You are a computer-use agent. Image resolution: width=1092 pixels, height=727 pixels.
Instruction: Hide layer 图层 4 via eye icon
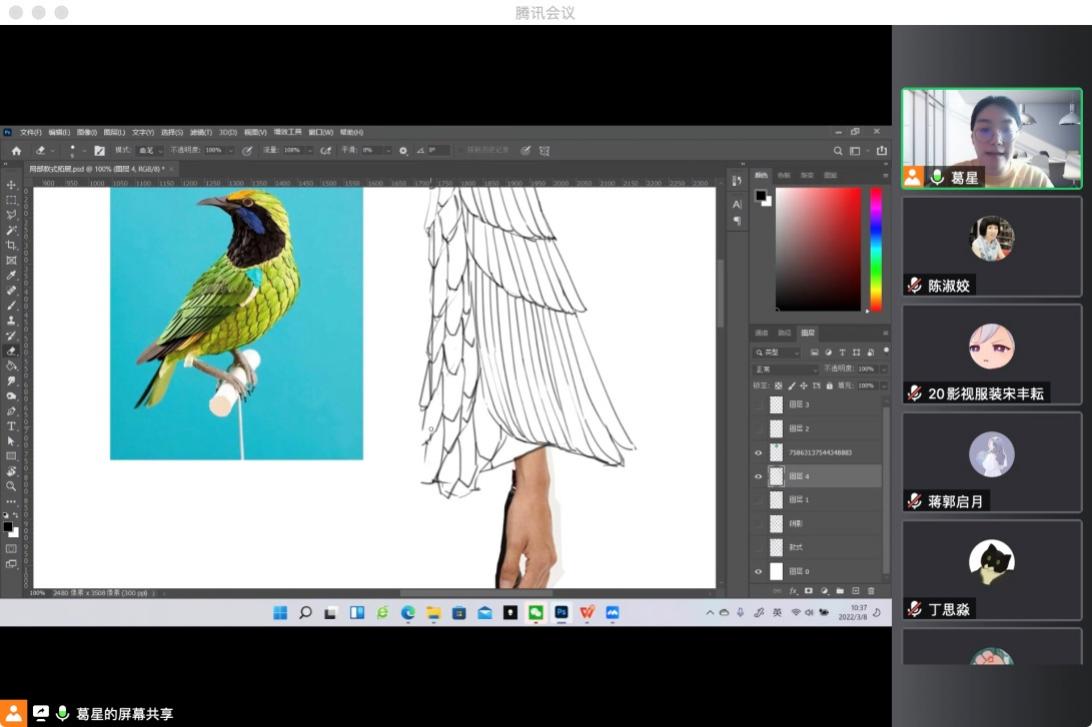click(758, 477)
